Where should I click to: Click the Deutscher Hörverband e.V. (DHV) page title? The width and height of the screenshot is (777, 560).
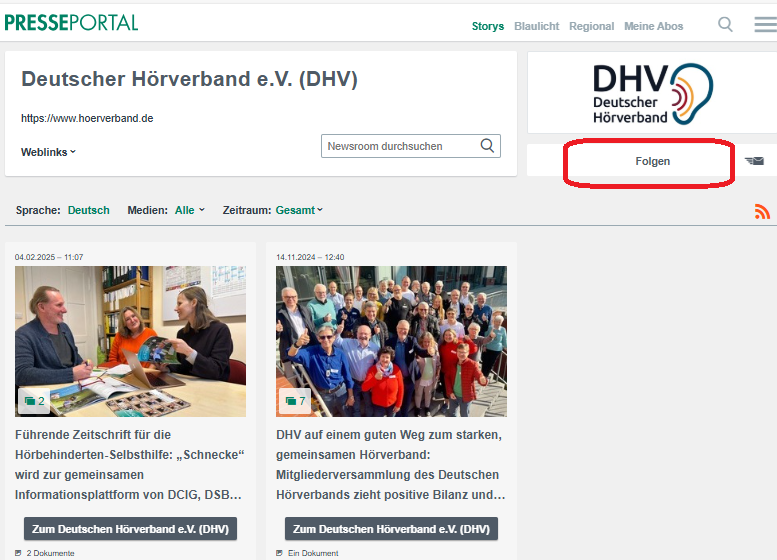pyautogui.click(x=189, y=79)
